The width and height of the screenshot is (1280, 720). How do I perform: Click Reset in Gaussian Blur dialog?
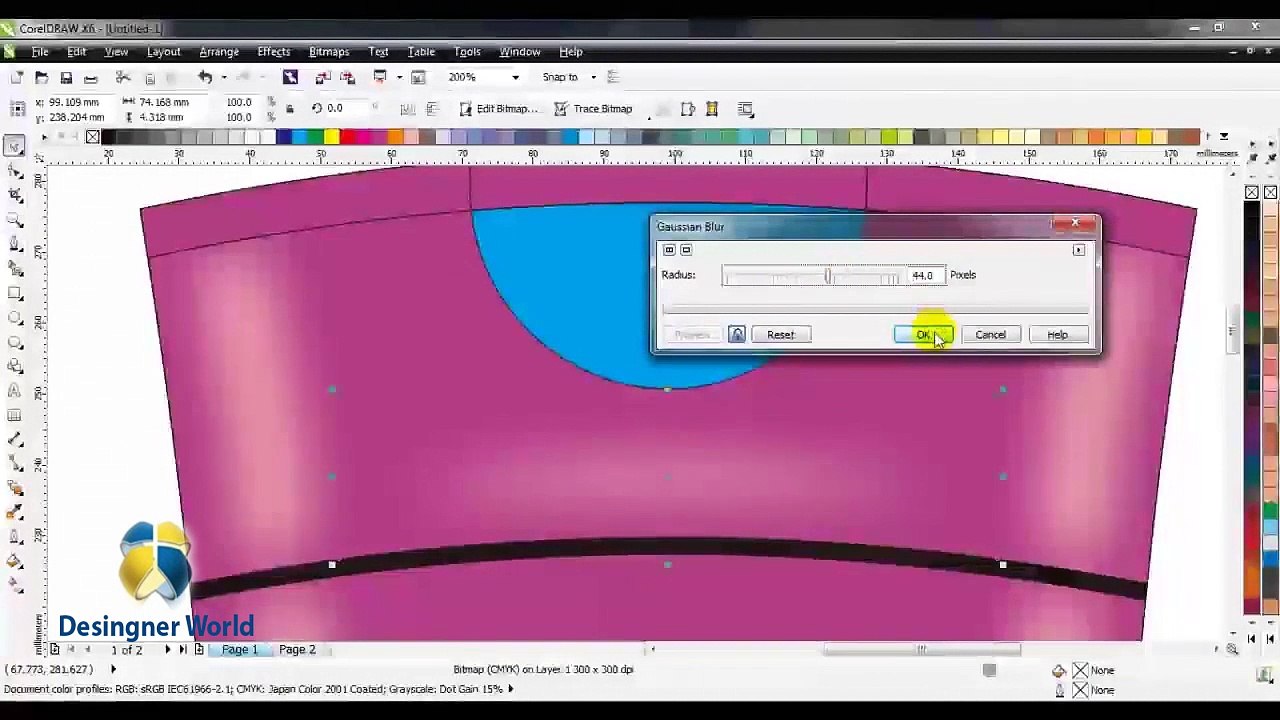coord(780,334)
